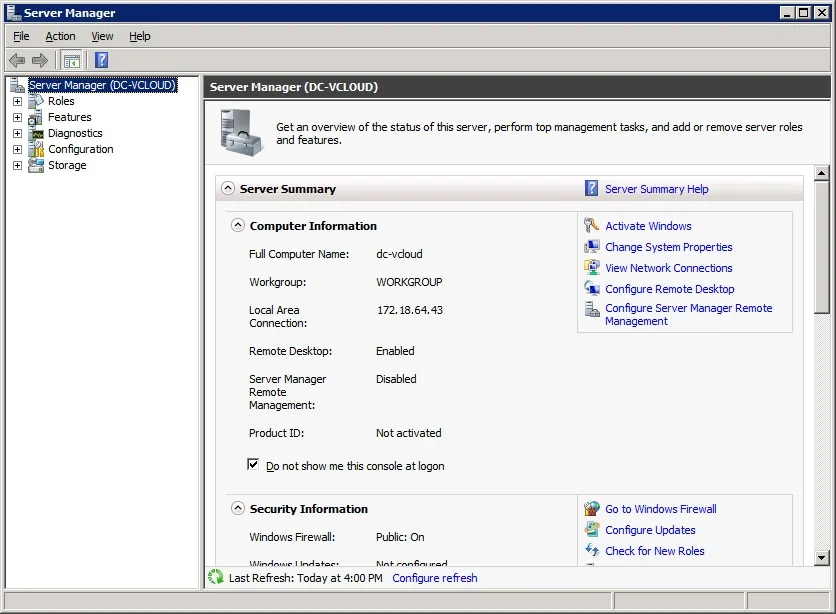Toggle the Show/Hide Console Tree toolbar icon
Image resolution: width=836 pixels, height=614 pixels.
click(x=71, y=60)
